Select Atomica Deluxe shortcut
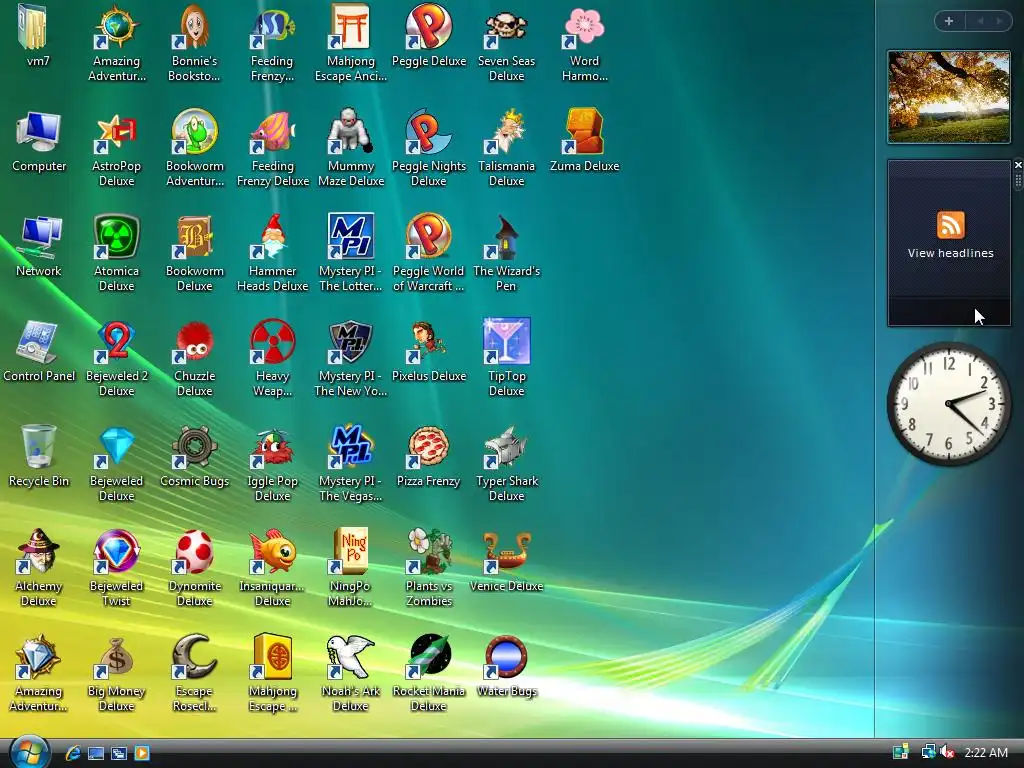Viewport: 1024px width, 768px height. point(116,254)
